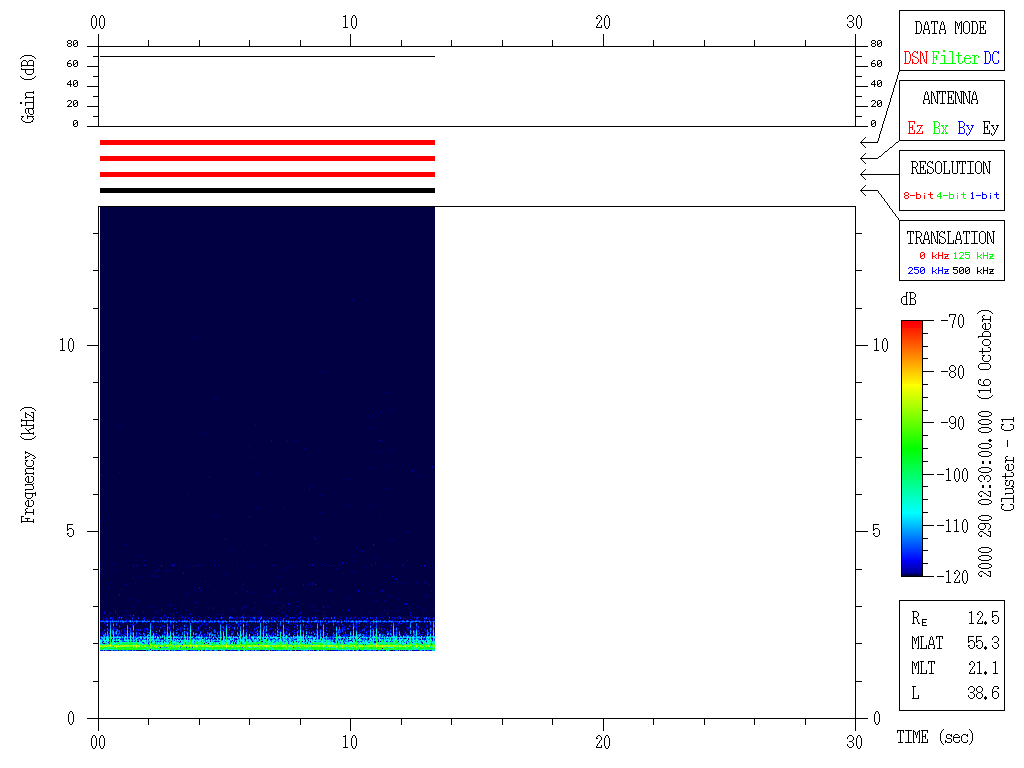Select the red DSN label
The image size is (1024, 768).
coord(916,58)
